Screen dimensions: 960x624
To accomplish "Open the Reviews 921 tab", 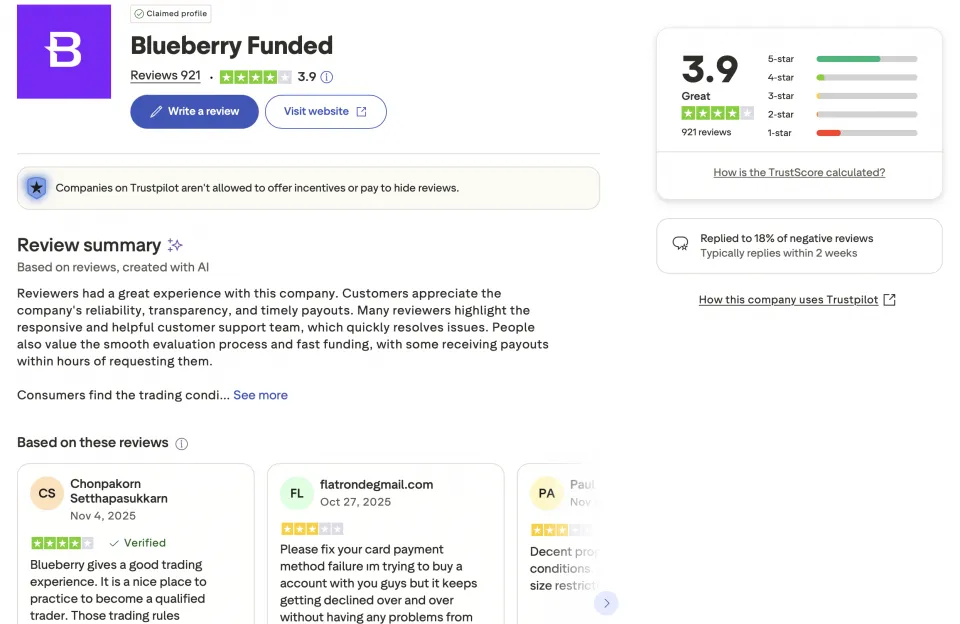I will (x=165, y=75).
